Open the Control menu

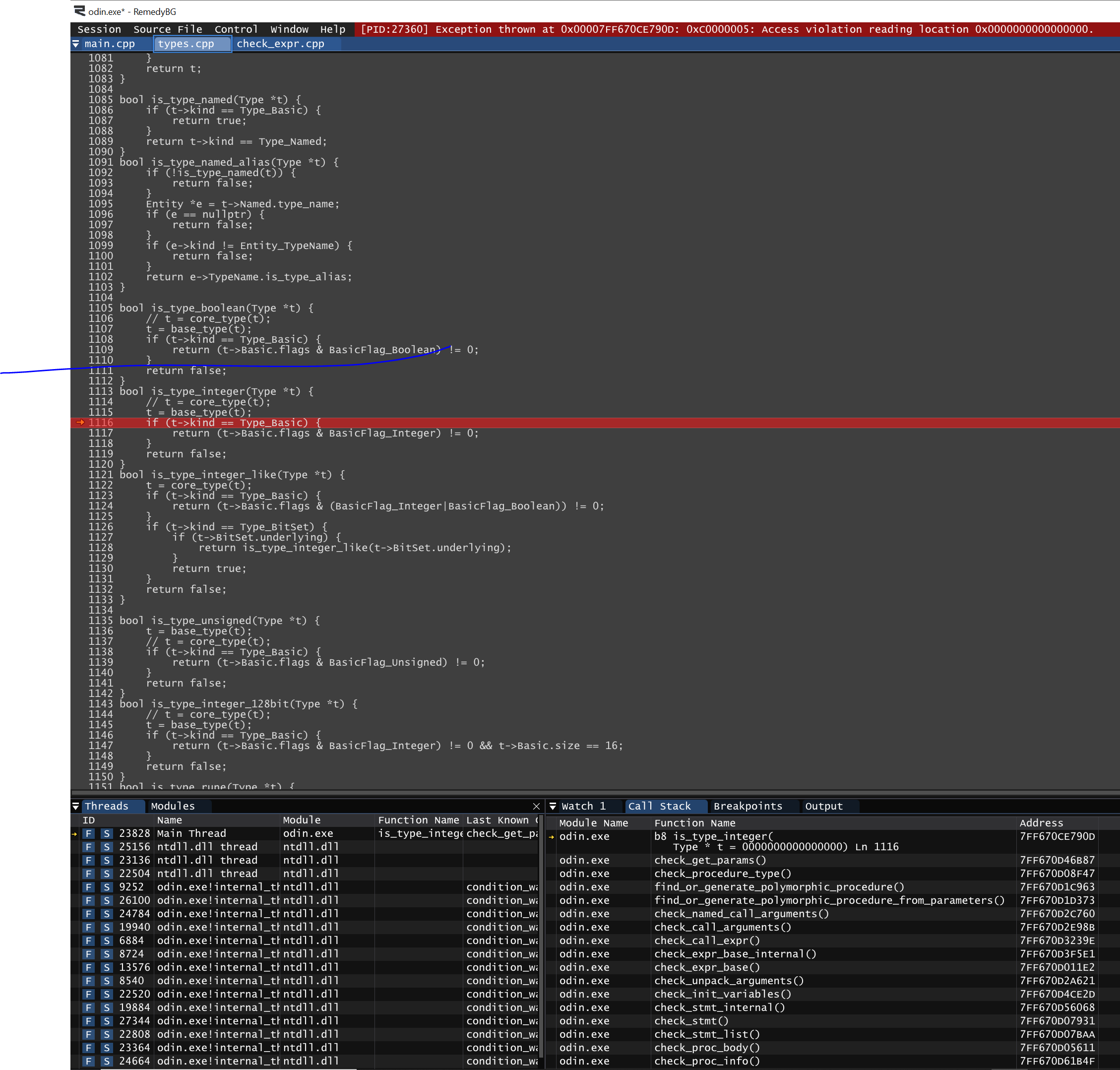236,29
